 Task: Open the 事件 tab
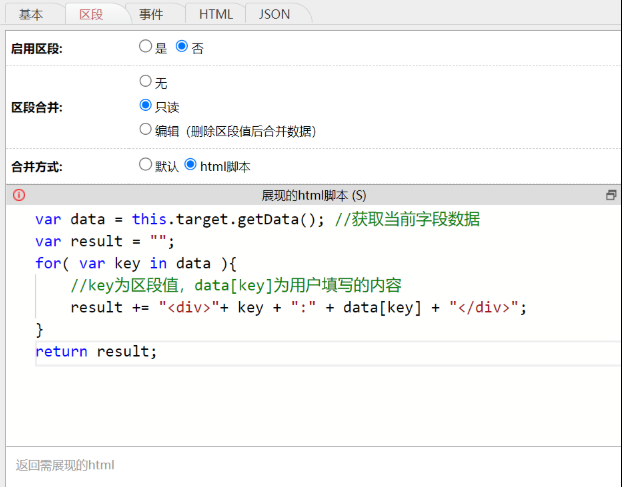coord(151,14)
